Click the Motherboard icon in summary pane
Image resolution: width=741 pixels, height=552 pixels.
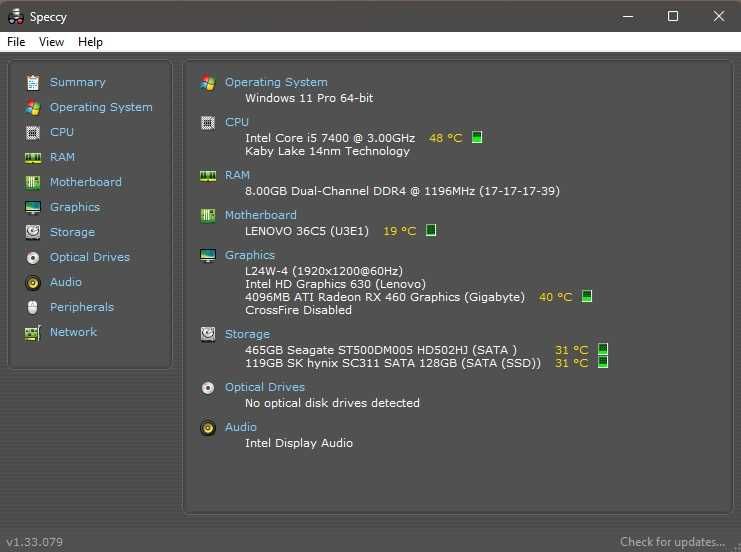pos(207,216)
